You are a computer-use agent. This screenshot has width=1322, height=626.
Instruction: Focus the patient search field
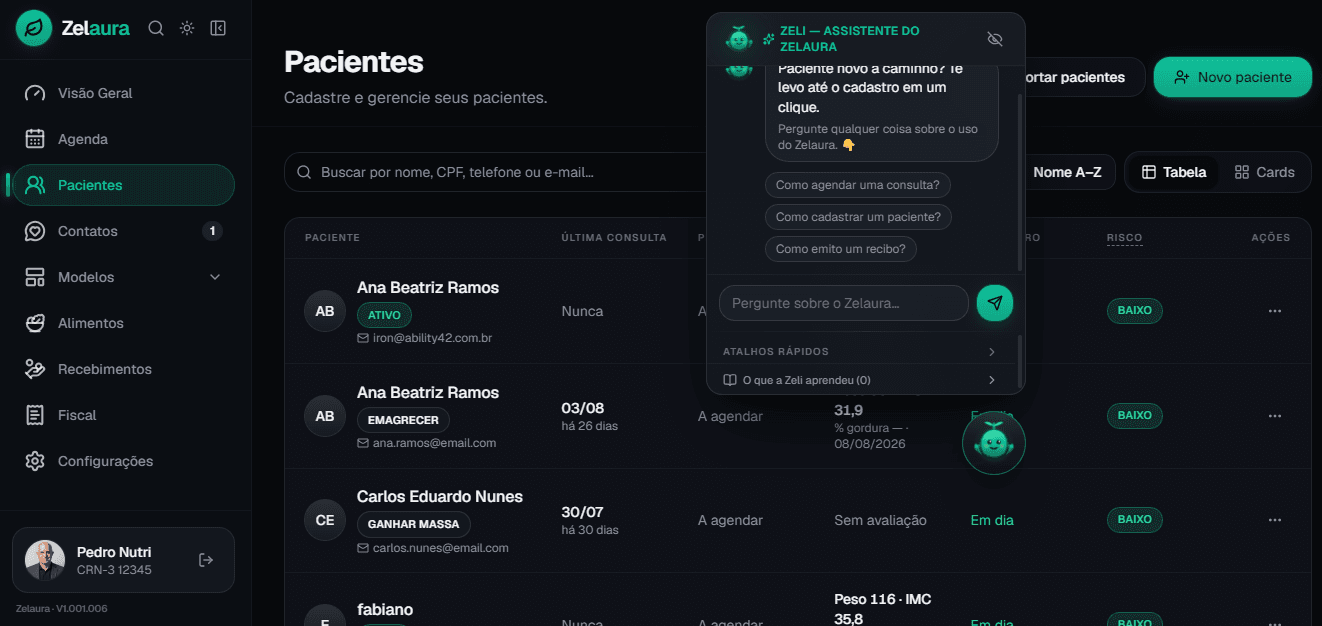[495, 172]
